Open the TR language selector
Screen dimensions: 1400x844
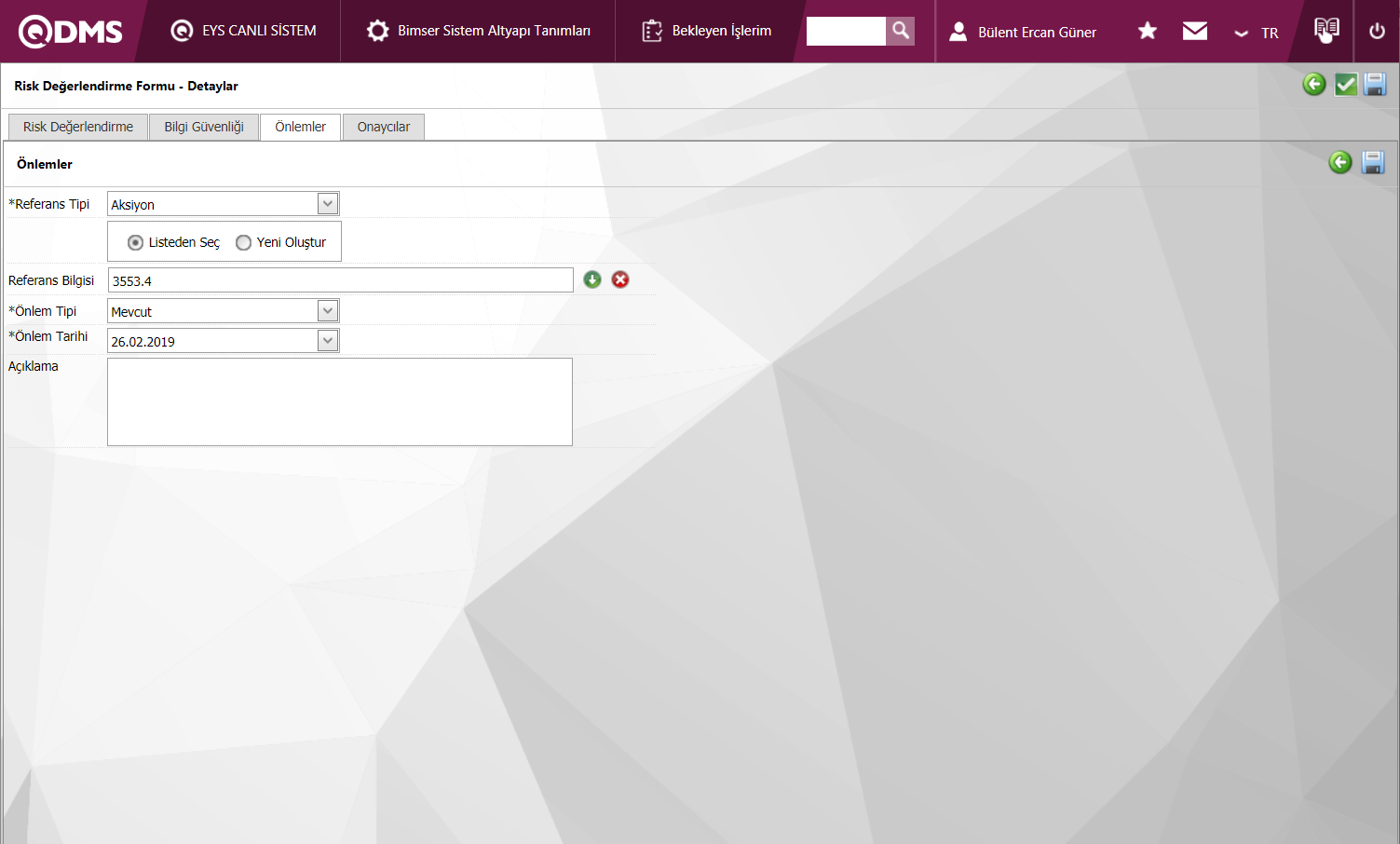(x=1257, y=33)
